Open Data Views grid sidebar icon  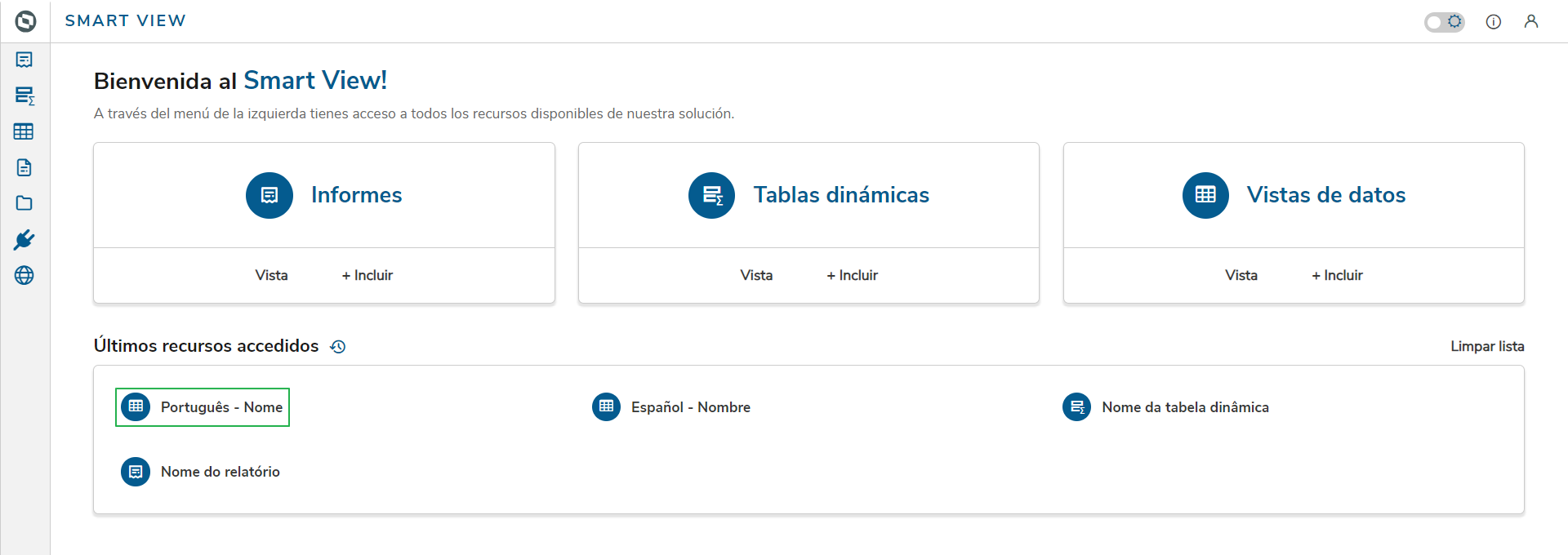pos(24,131)
